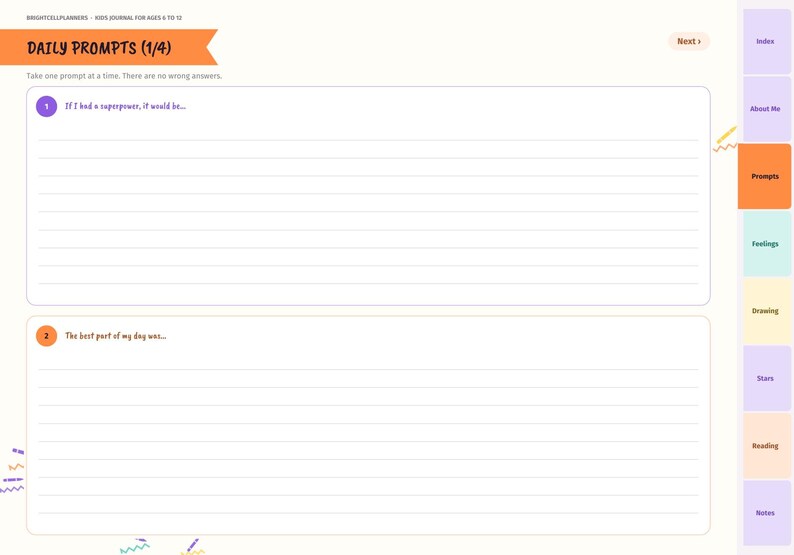
Task: Click 'Kids Journal for Ages 6 to 12' text
Action: tap(138, 18)
